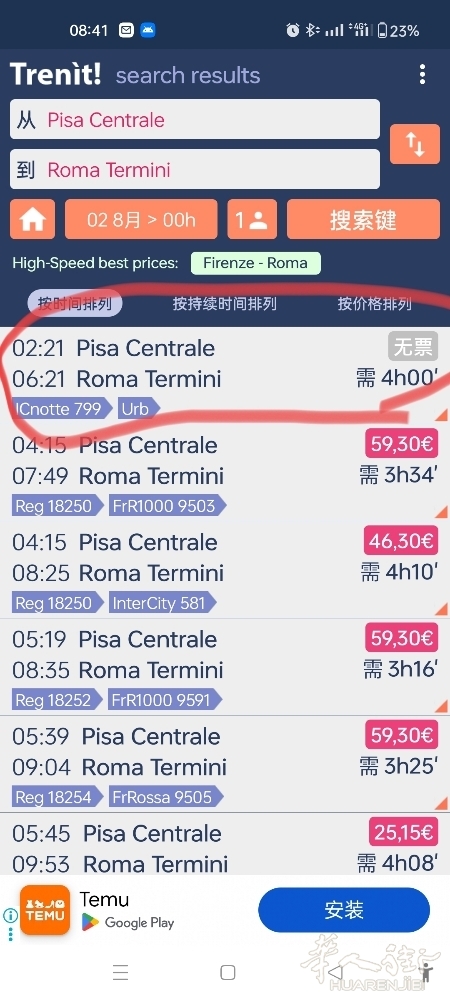Open the ad info icon
This screenshot has height=1000, width=450.
(x=10, y=916)
